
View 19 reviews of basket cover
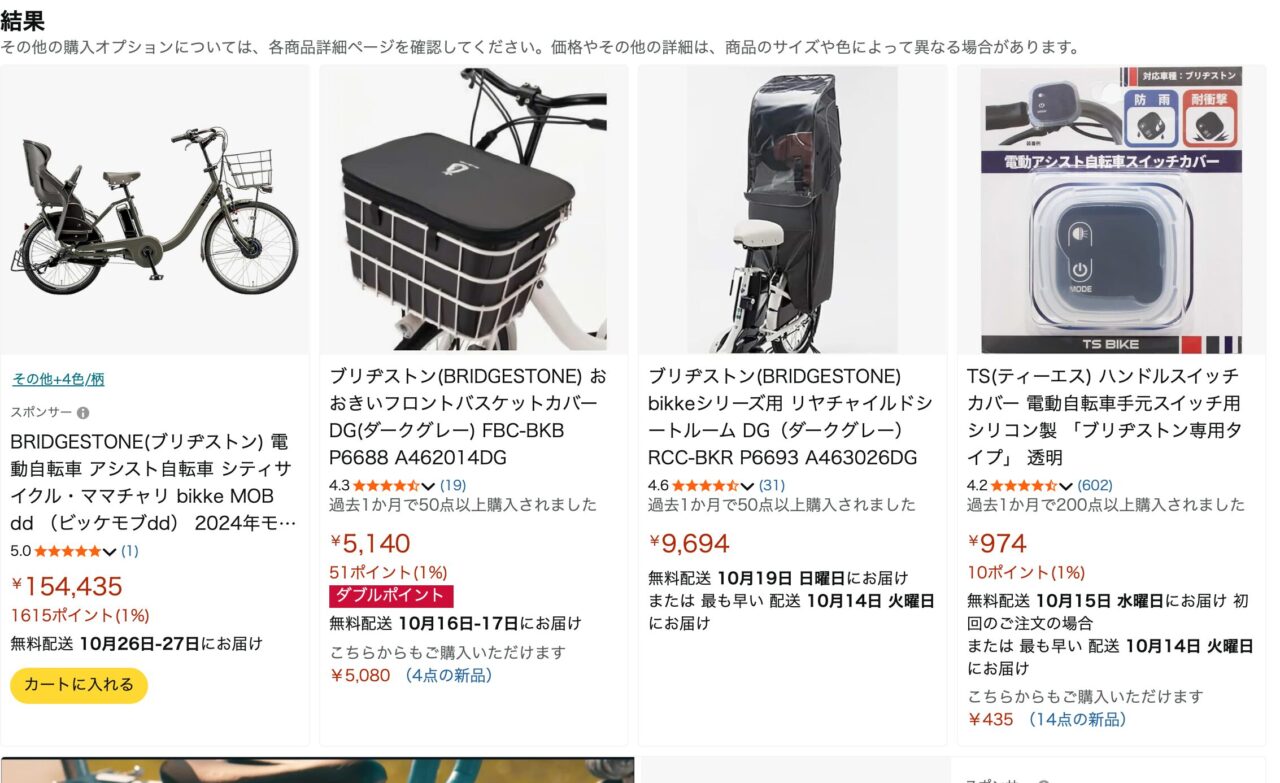453,485
